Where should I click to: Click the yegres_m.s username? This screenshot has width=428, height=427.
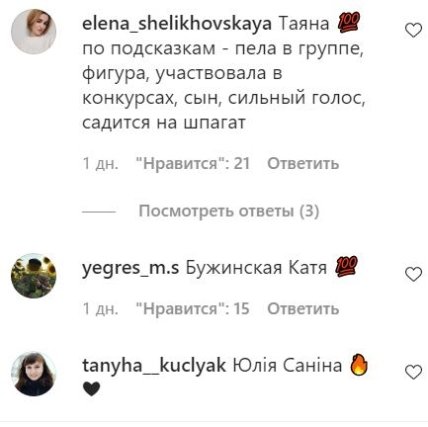click(x=130, y=268)
